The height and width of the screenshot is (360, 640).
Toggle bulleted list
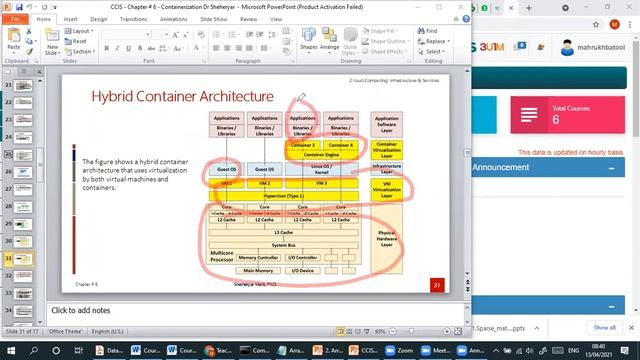coord(217,35)
